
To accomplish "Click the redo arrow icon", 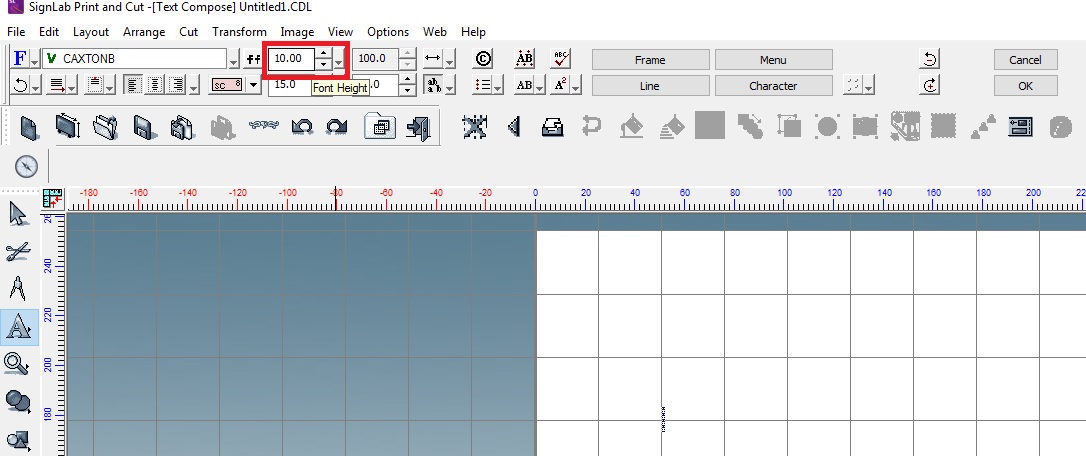I will click(337, 127).
